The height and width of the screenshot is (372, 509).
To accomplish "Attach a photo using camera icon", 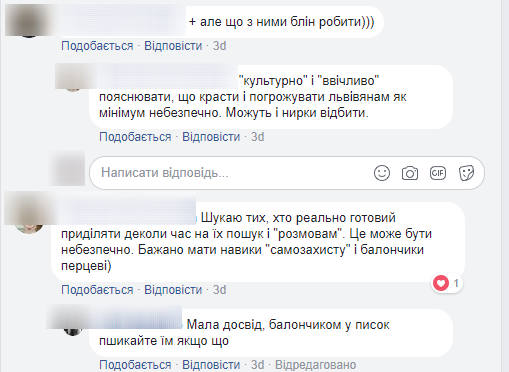I will click(410, 173).
